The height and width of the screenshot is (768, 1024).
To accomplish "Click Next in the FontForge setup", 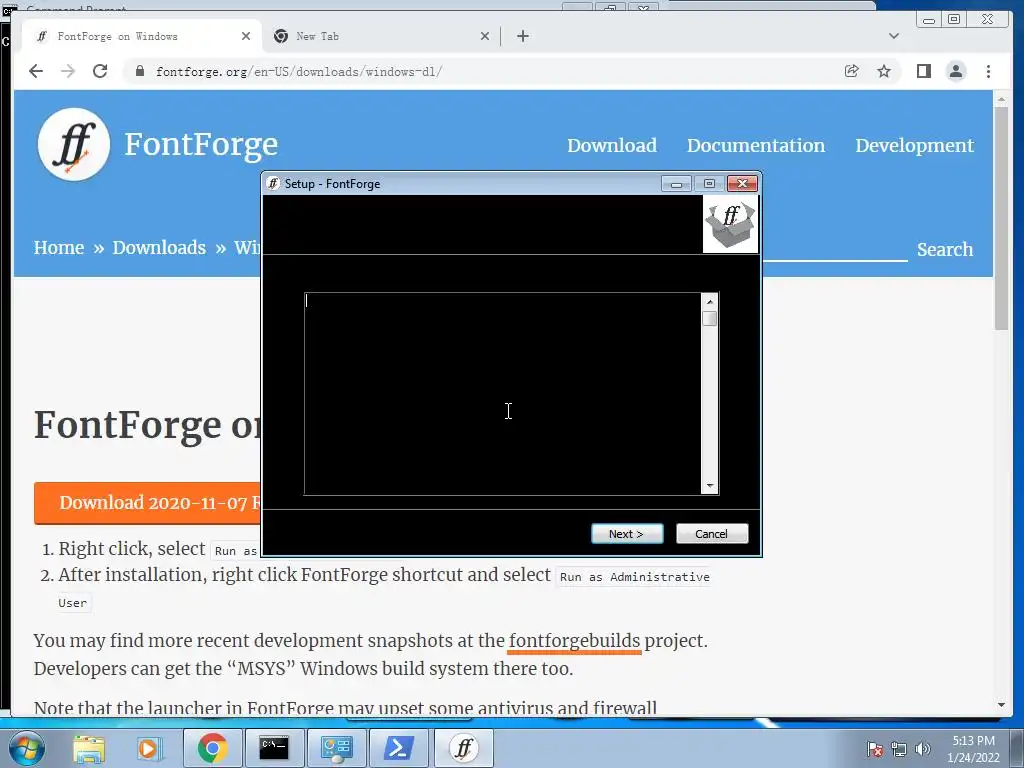I will coord(627,534).
